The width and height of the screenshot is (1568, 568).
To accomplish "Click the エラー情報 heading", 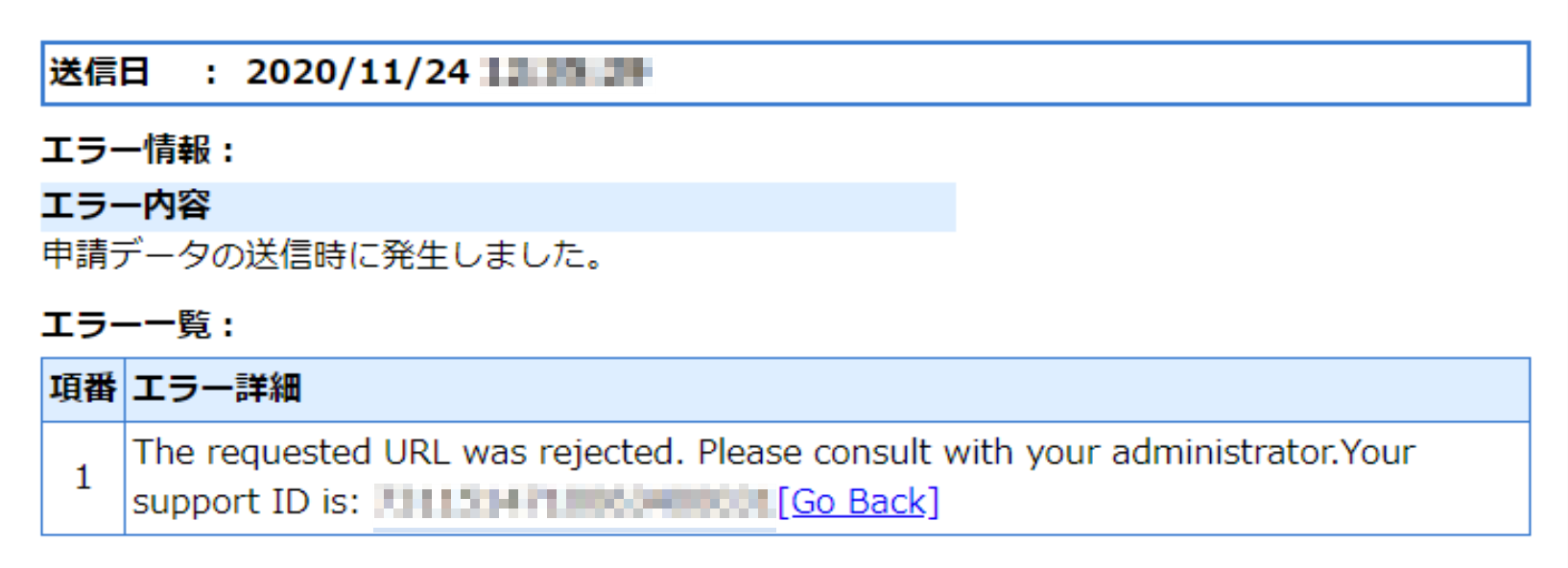I will (x=137, y=150).
